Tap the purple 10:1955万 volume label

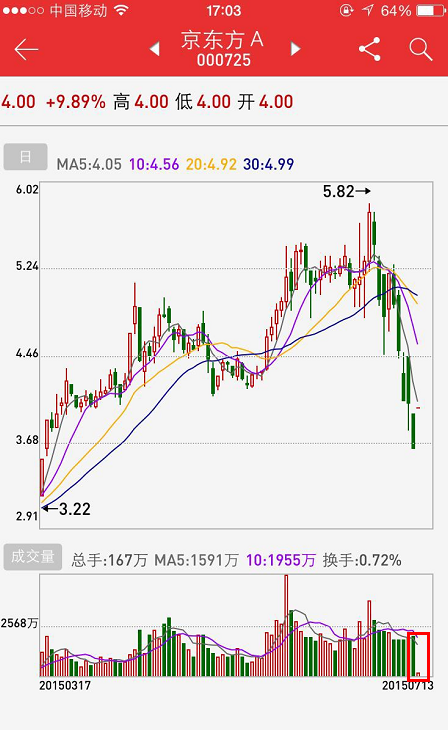click(x=281, y=560)
